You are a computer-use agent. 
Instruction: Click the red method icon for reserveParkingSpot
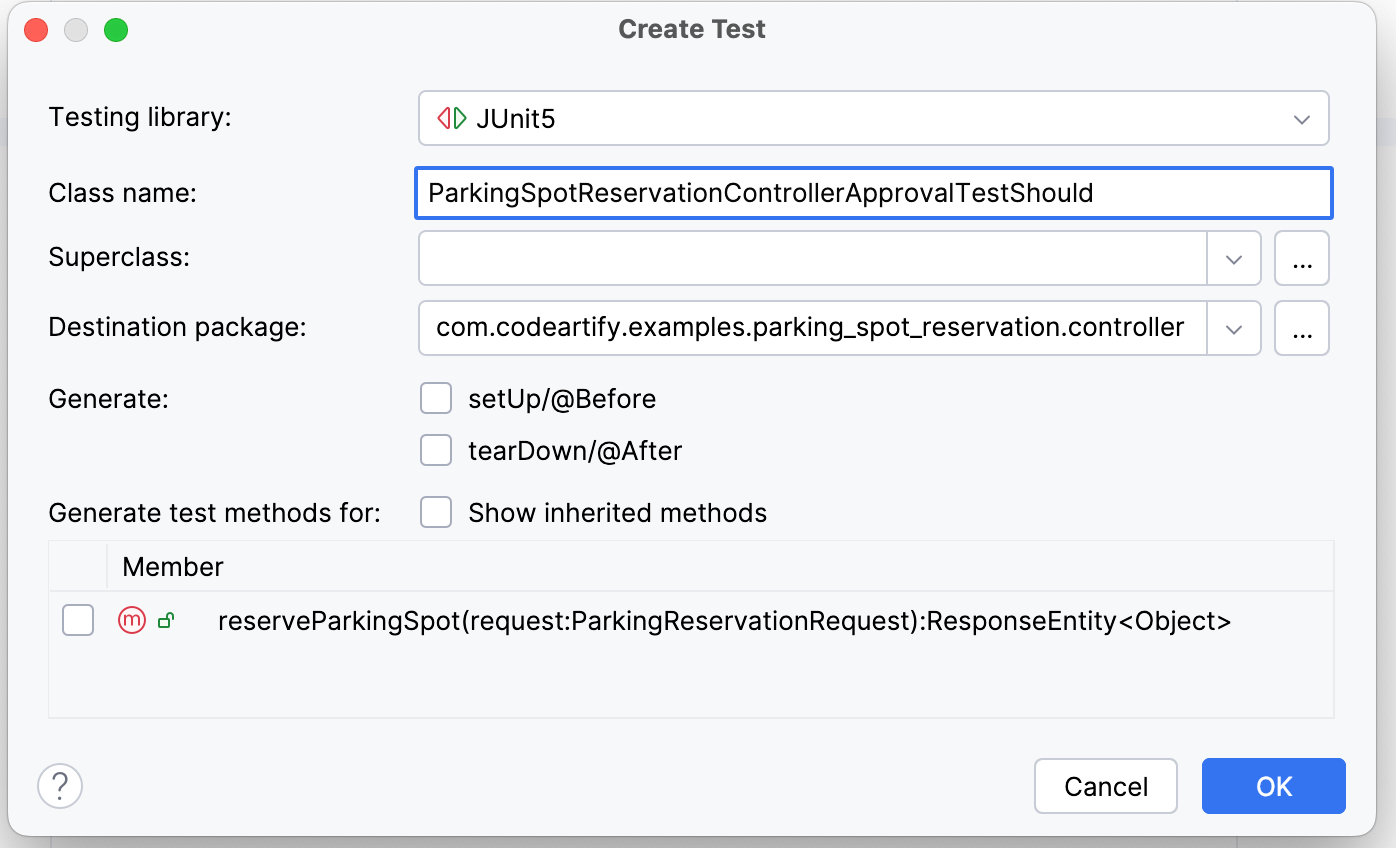coord(132,621)
